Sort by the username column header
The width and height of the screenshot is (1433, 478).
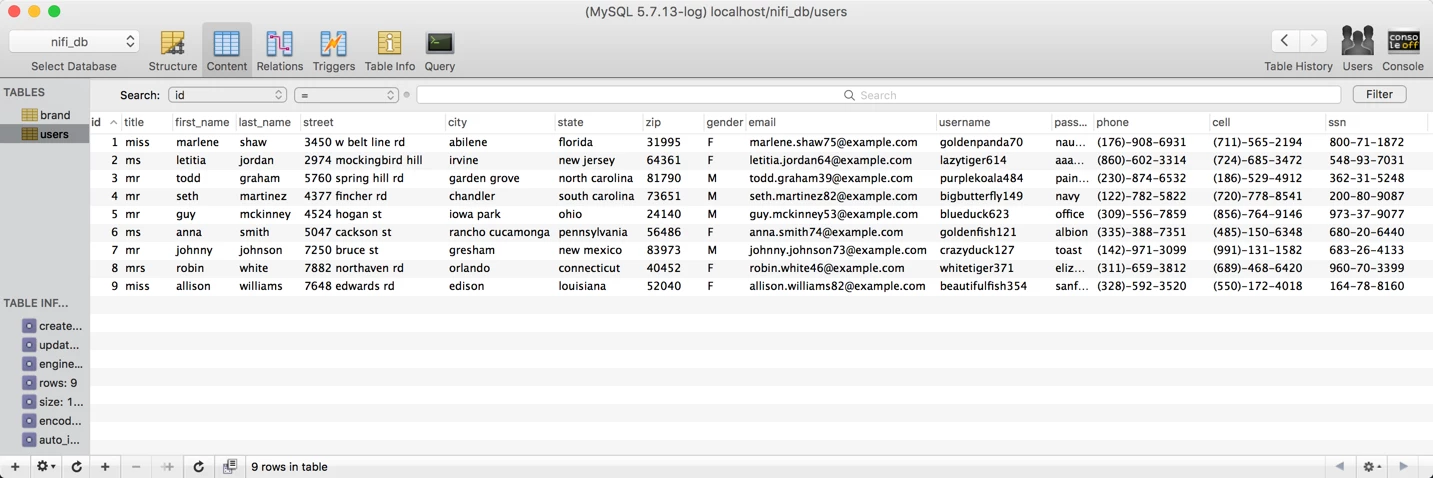pos(994,122)
